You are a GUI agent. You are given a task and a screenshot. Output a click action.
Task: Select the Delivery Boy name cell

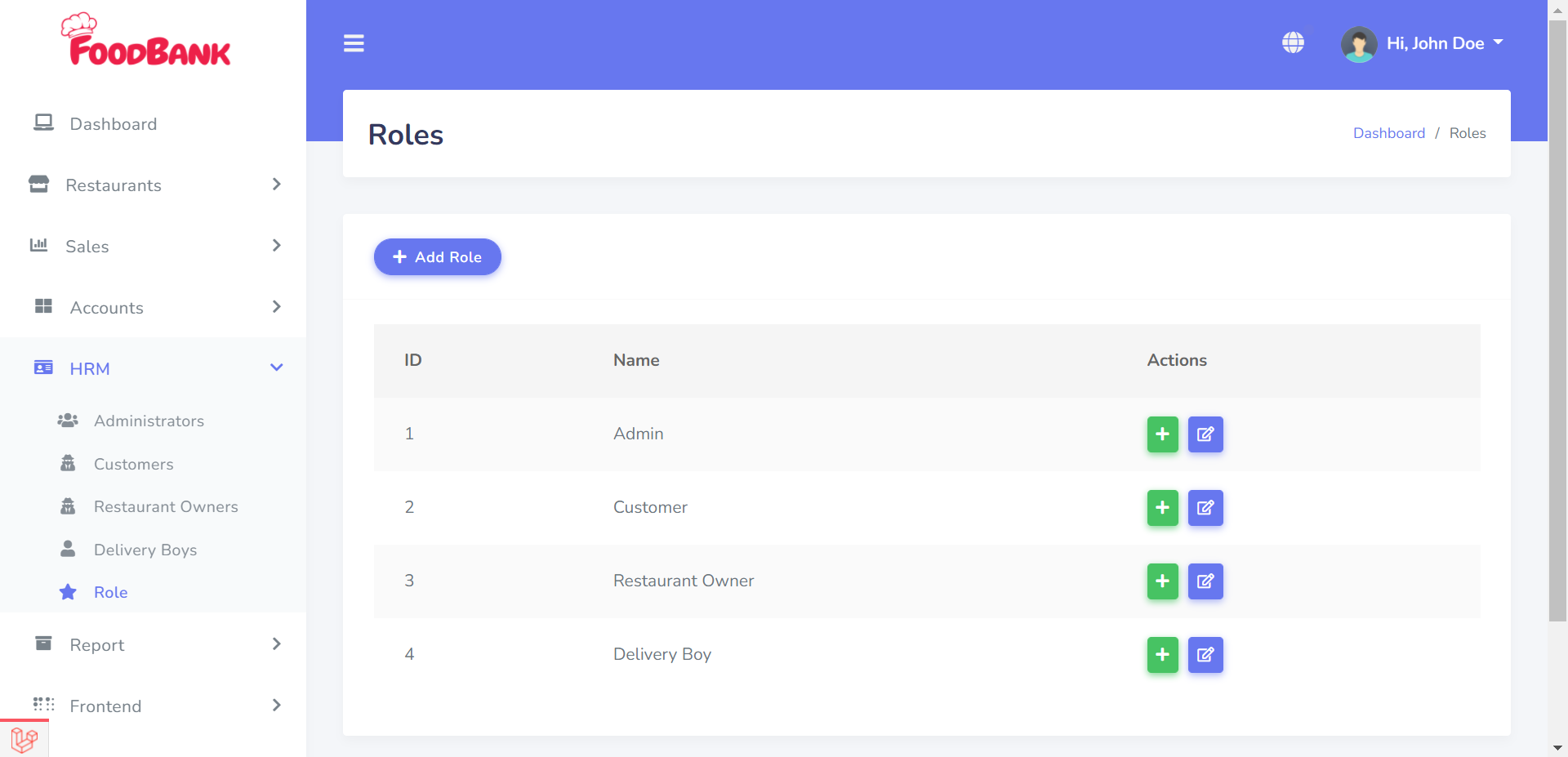click(662, 654)
